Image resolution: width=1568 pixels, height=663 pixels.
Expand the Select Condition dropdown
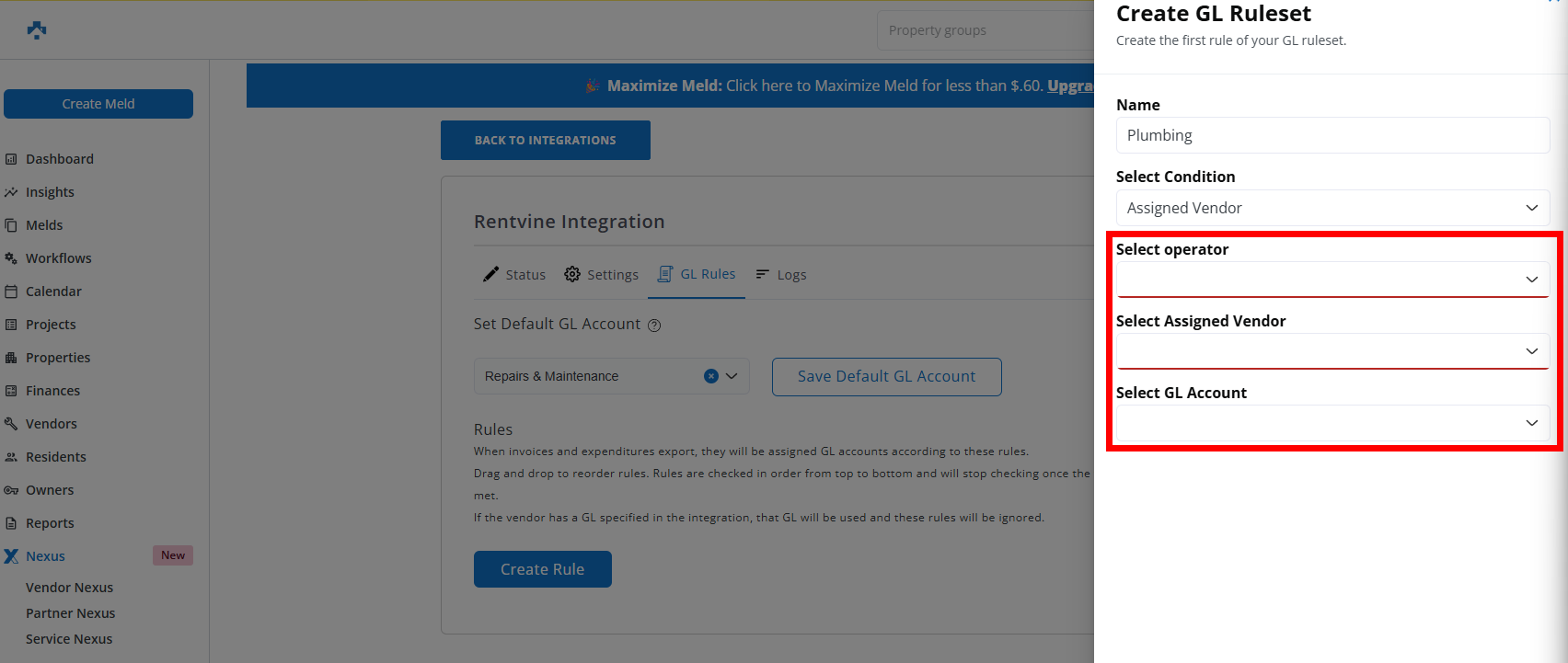(x=1332, y=208)
